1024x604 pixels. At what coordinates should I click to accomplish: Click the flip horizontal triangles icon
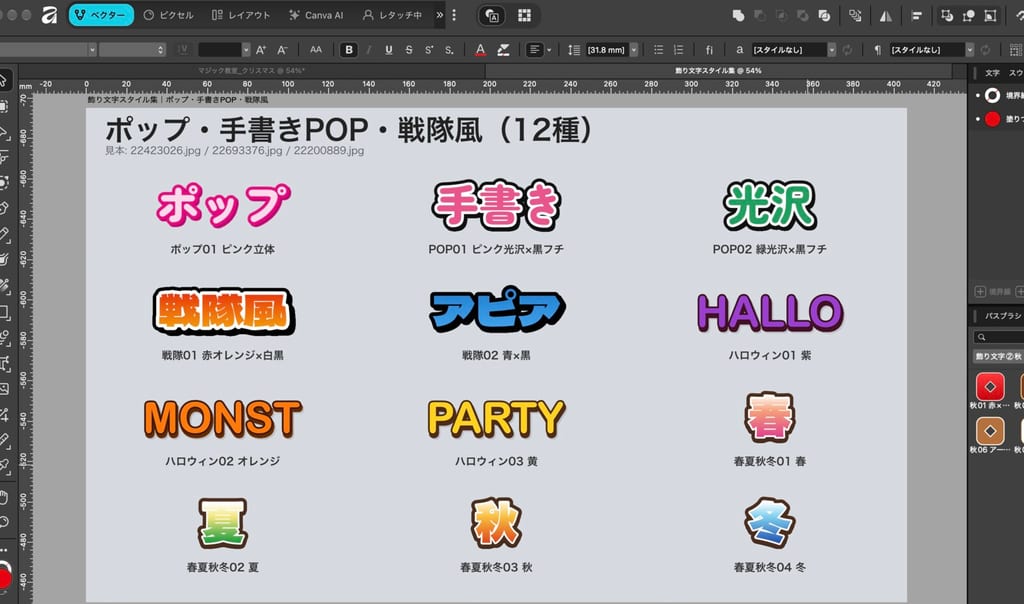pos(886,16)
